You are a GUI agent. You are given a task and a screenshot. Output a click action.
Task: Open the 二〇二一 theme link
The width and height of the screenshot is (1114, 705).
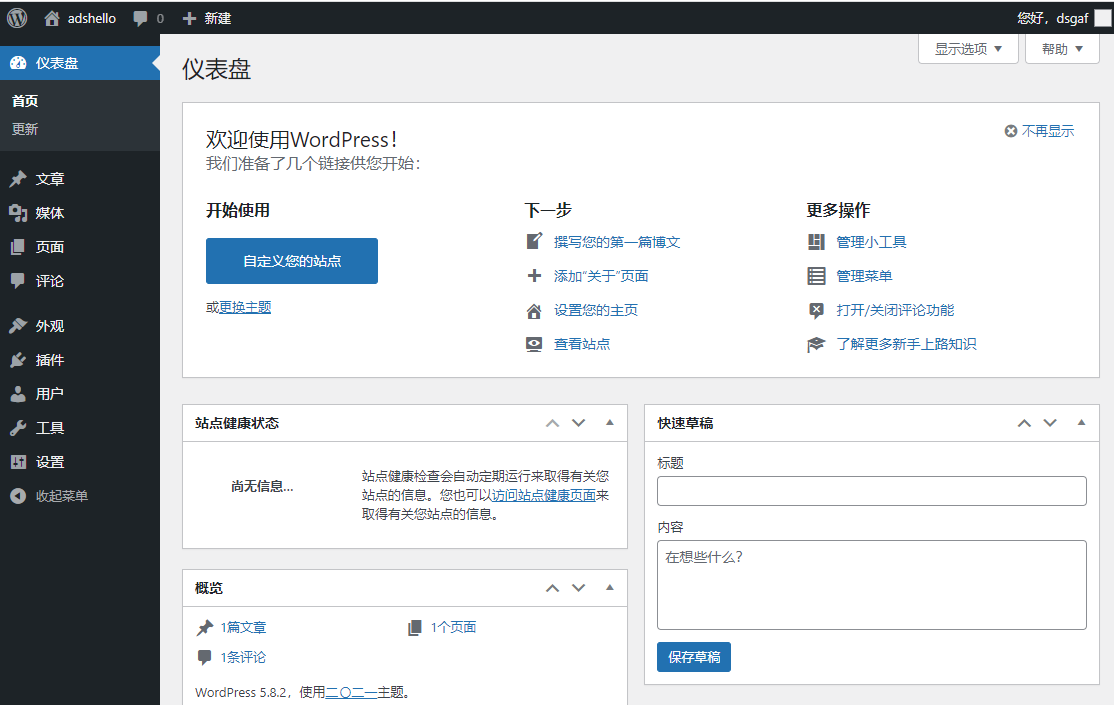[x=351, y=692]
